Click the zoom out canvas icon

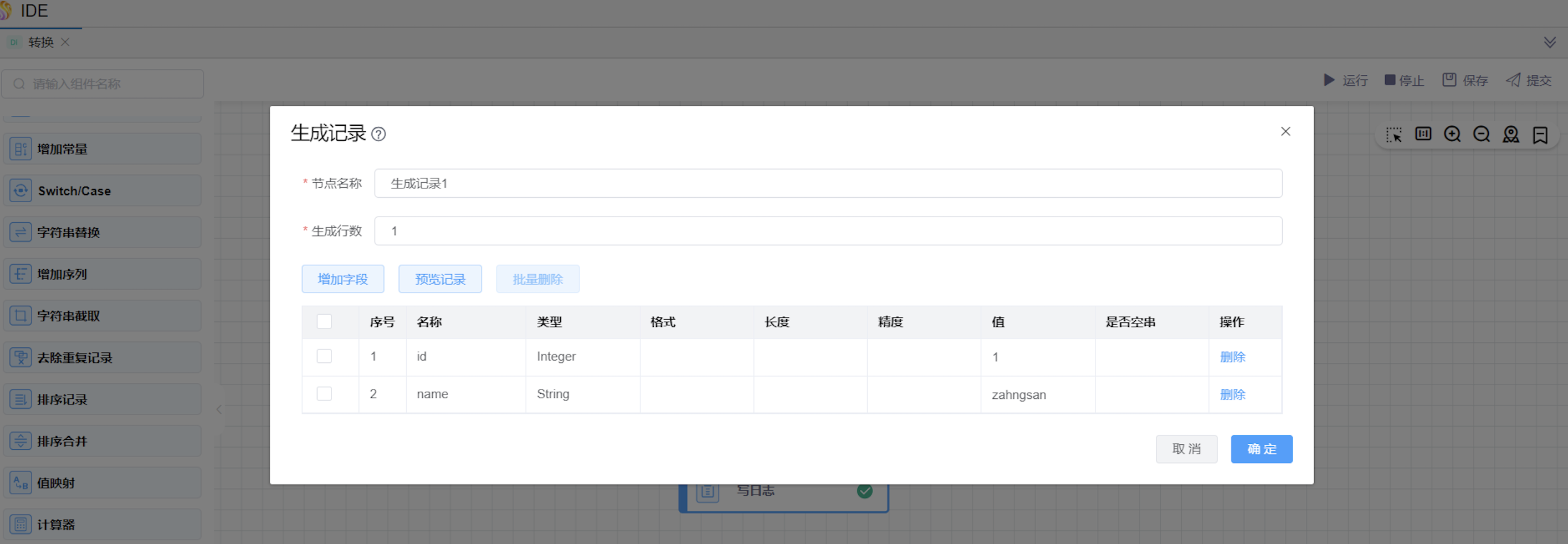1481,135
